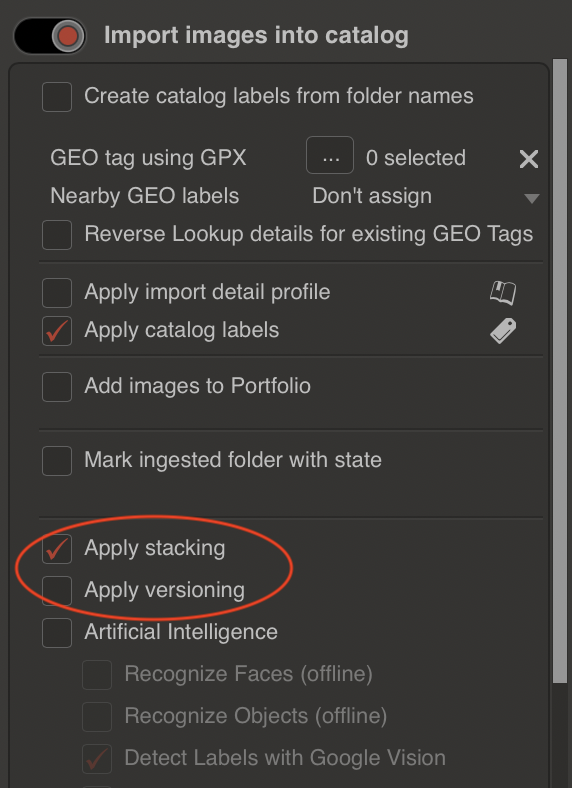
Task: Check Reverse Lookup details for existing GEO Tags
Action: [57, 234]
